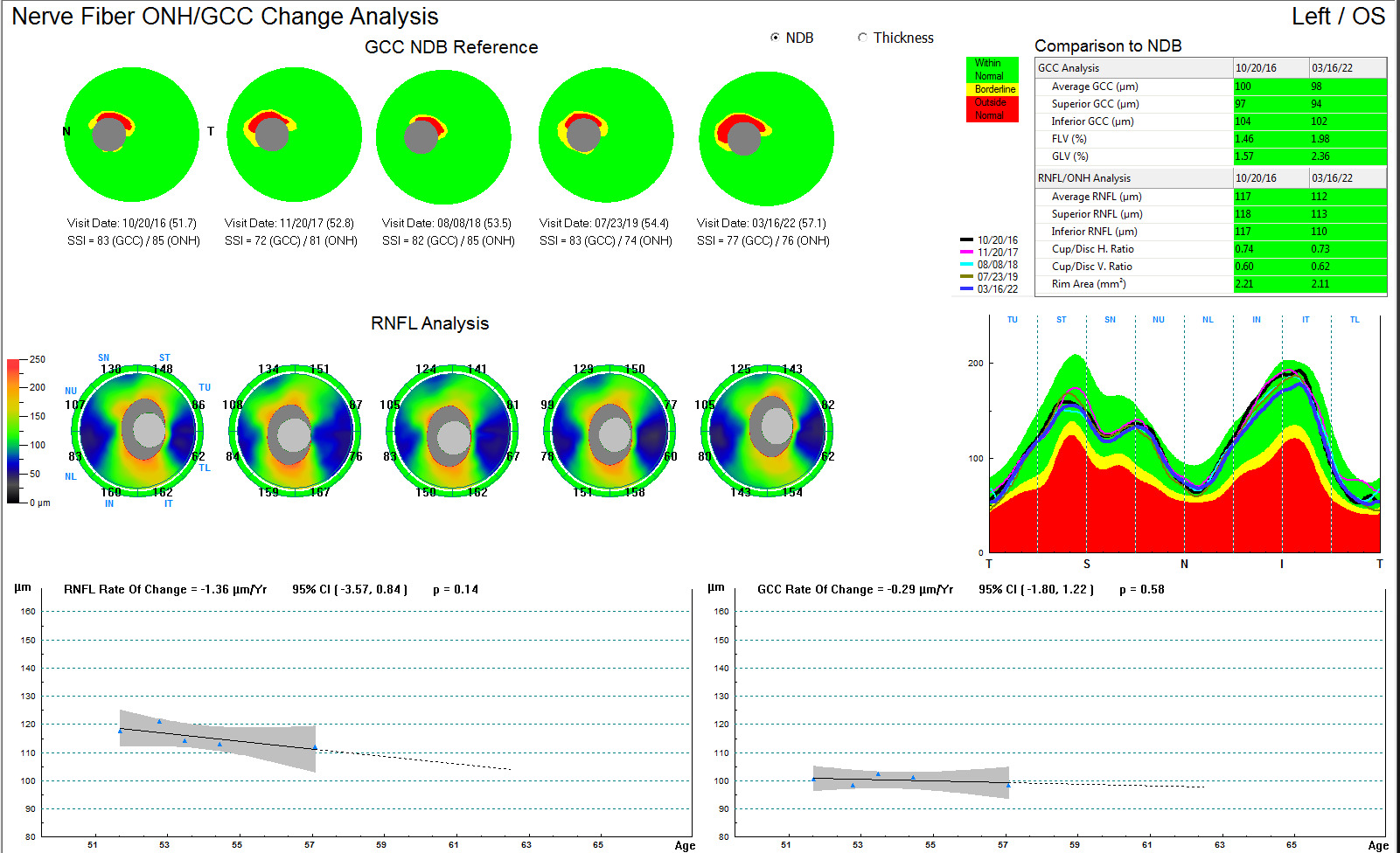
Task: Click the cyan 08/08/18 line legend entry
Action: point(989,264)
